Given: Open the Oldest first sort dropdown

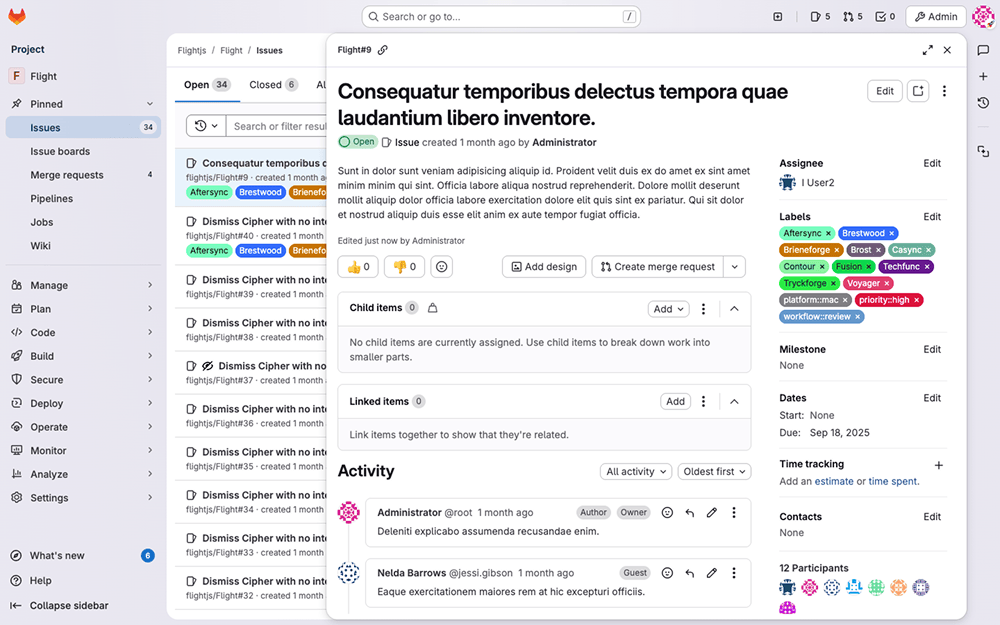Looking at the screenshot, I should coord(714,472).
